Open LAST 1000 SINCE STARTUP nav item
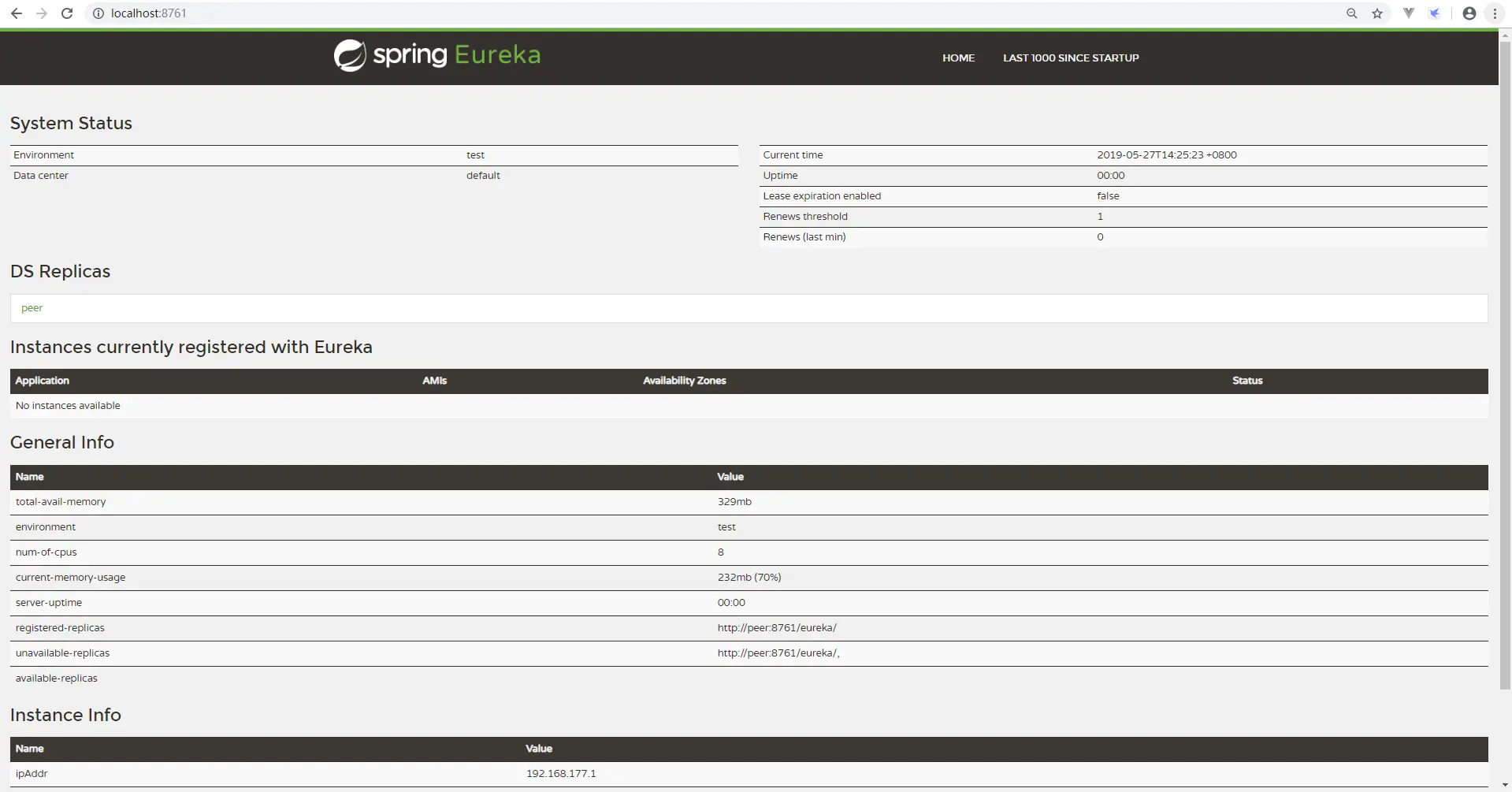Image resolution: width=1512 pixels, height=792 pixels. pyautogui.click(x=1071, y=58)
